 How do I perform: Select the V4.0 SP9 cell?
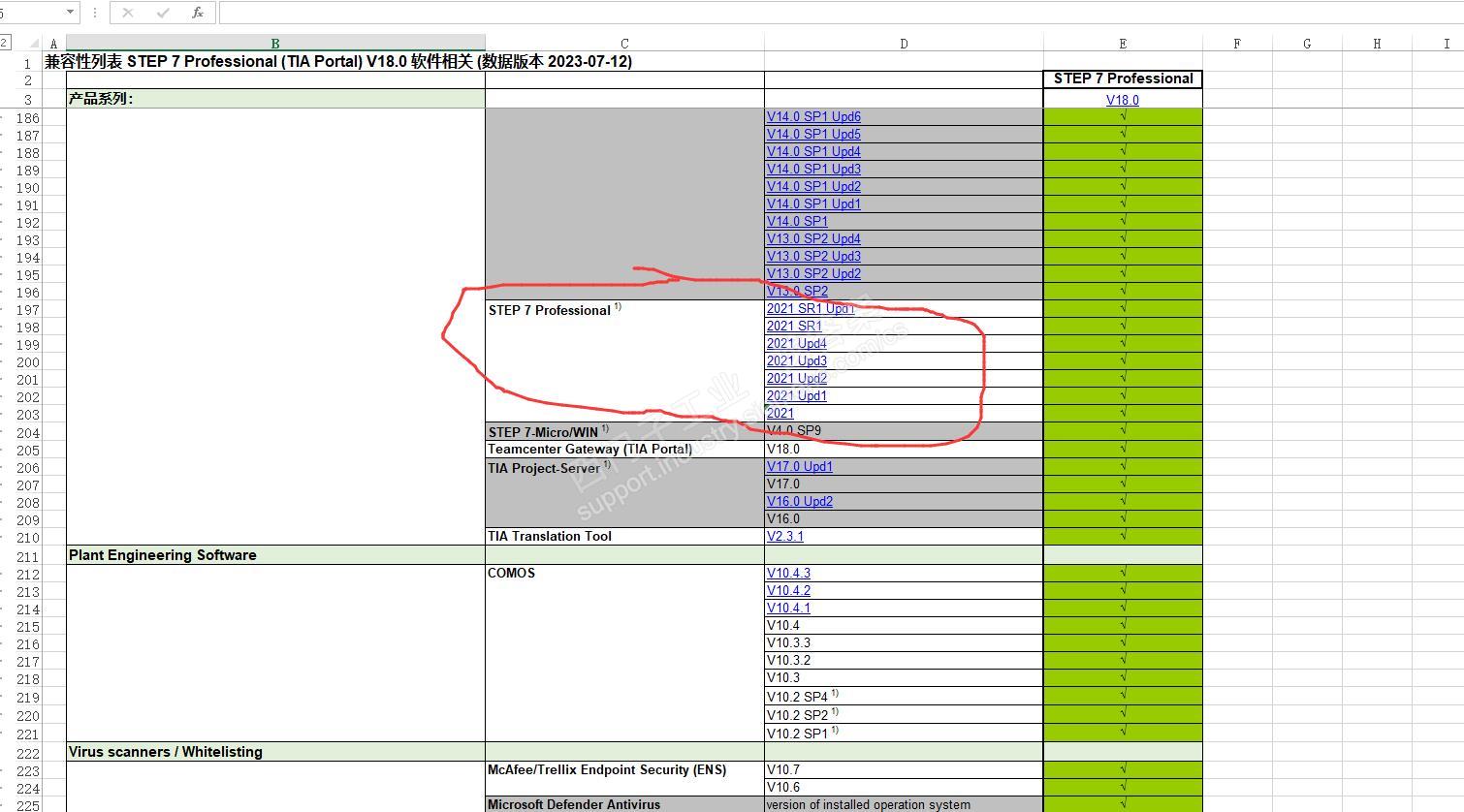click(x=904, y=431)
